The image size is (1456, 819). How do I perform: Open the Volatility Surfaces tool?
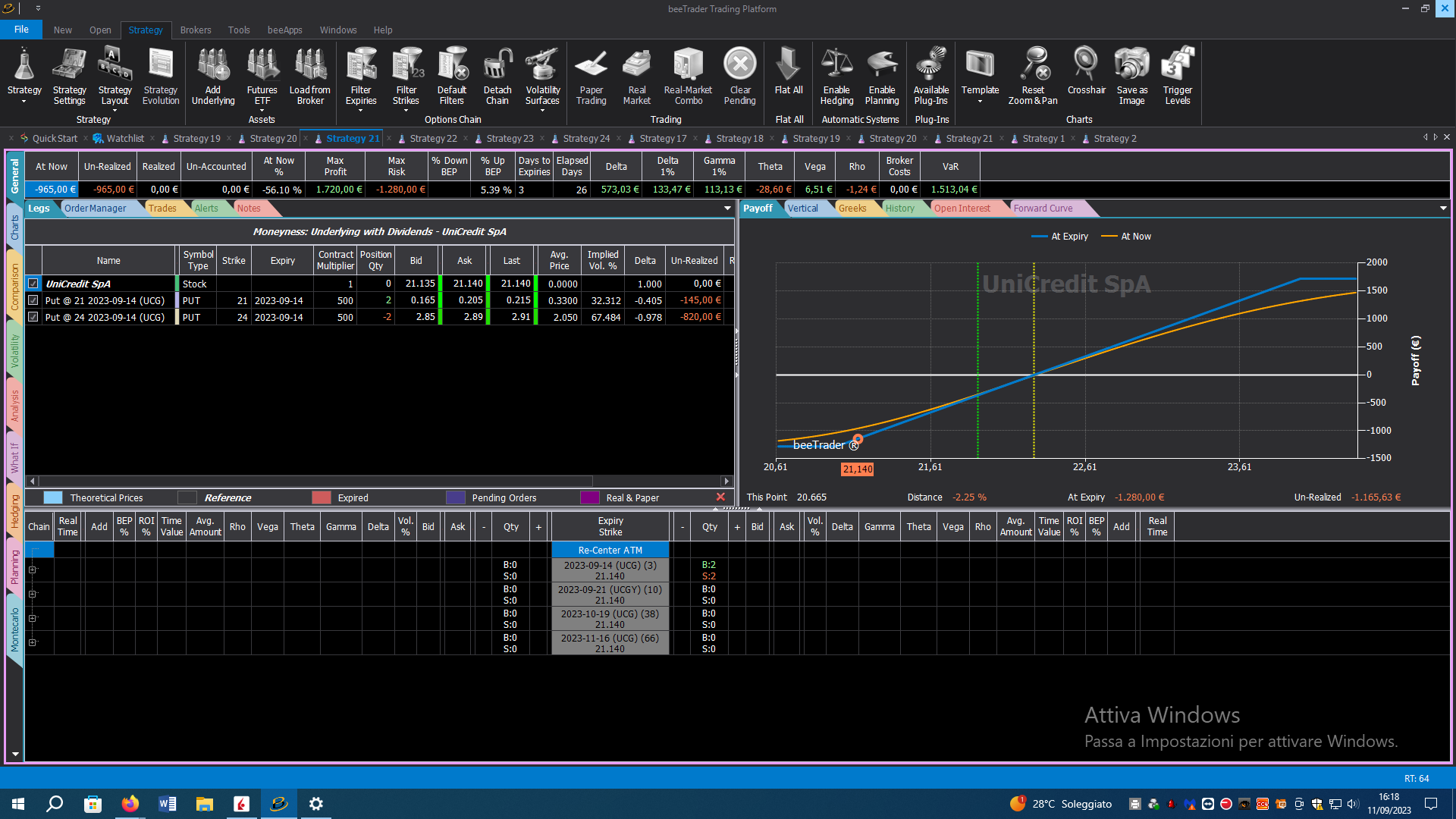click(x=542, y=76)
